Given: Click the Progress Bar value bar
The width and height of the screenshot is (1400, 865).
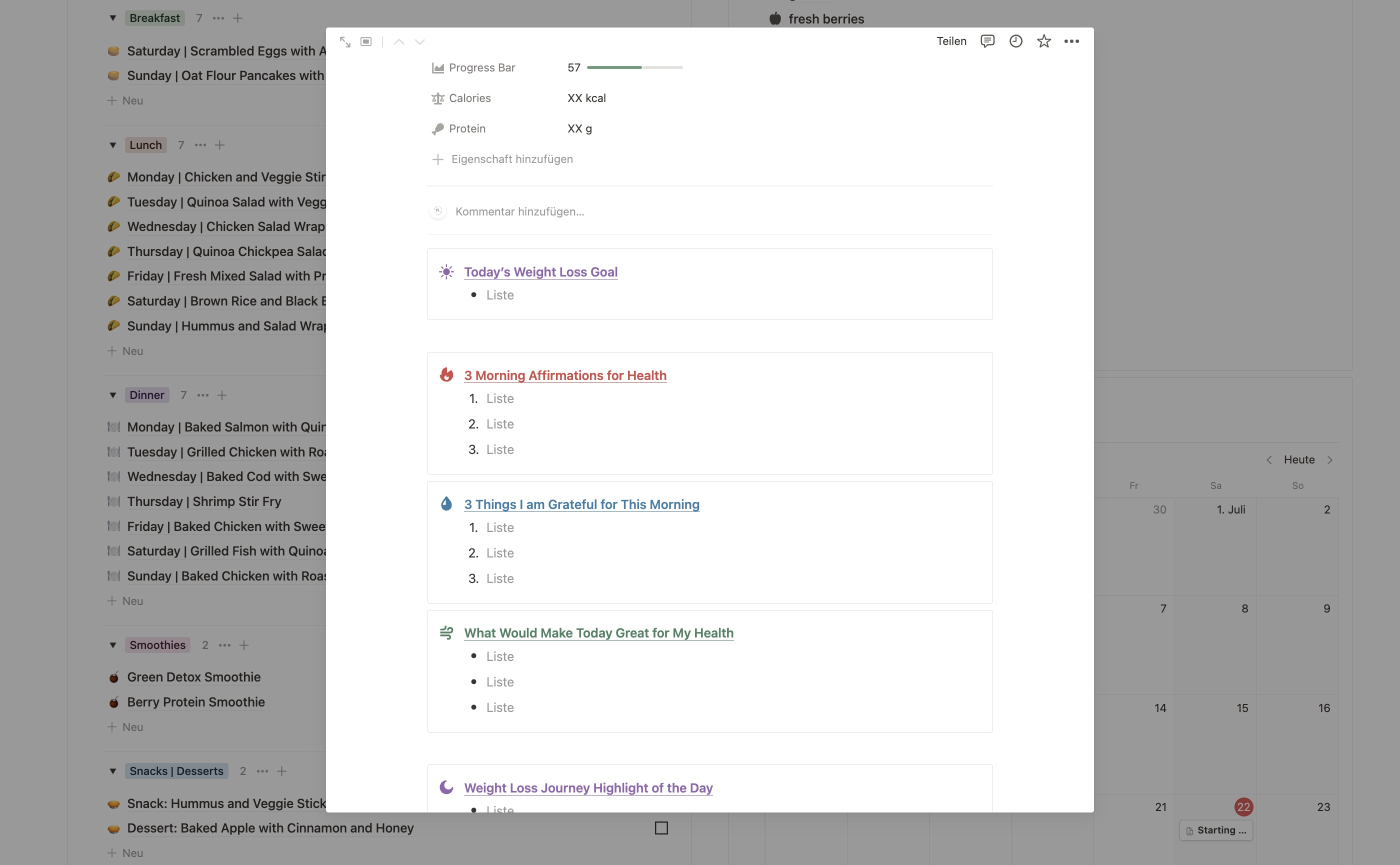Looking at the screenshot, I should (x=634, y=67).
